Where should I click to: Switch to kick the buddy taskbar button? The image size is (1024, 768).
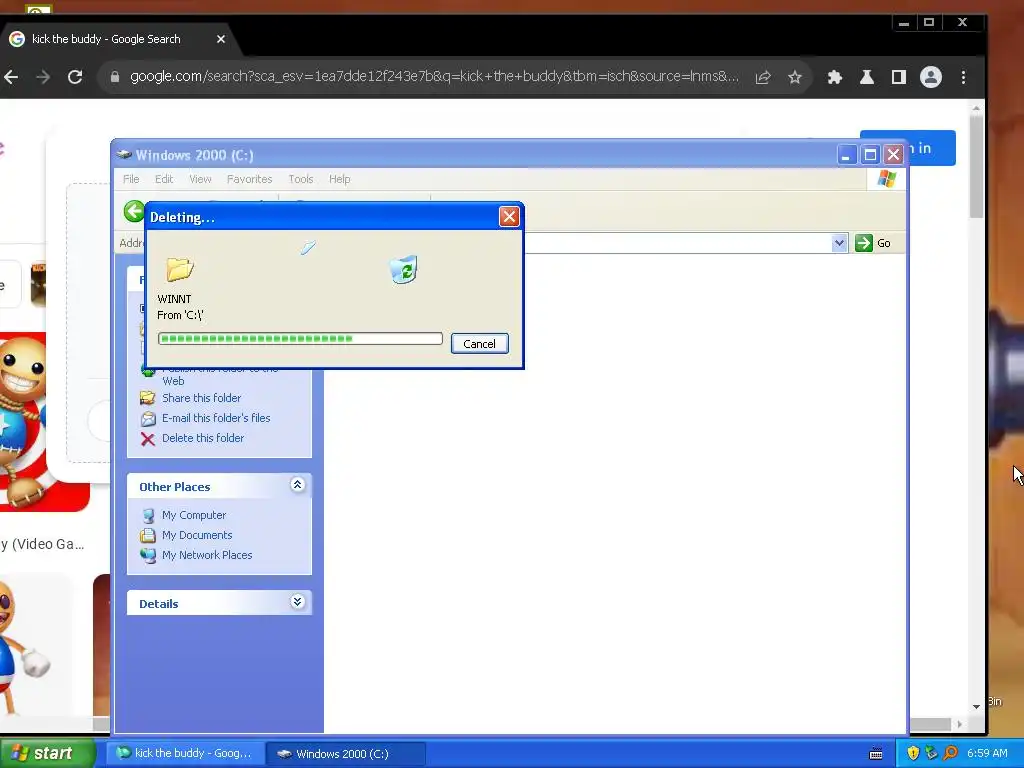click(185, 753)
